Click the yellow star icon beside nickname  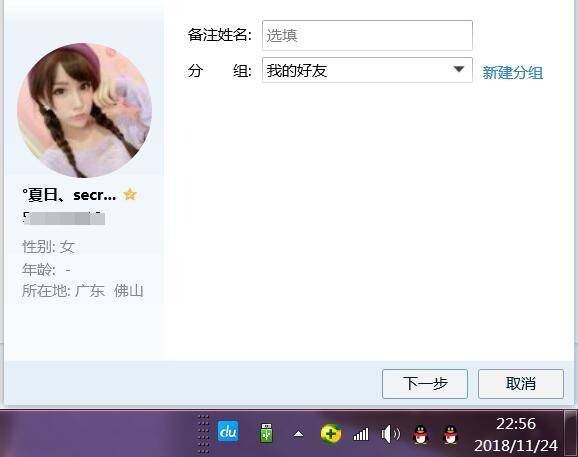click(x=130, y=194)
